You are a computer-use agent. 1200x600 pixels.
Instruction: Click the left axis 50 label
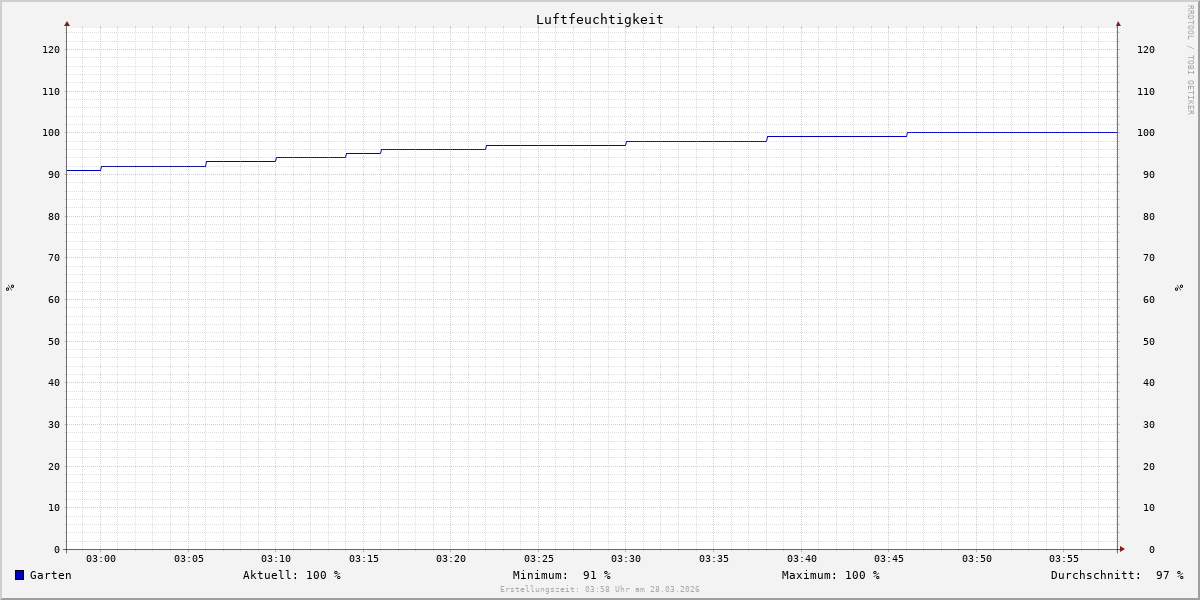(x=54, y=341)
